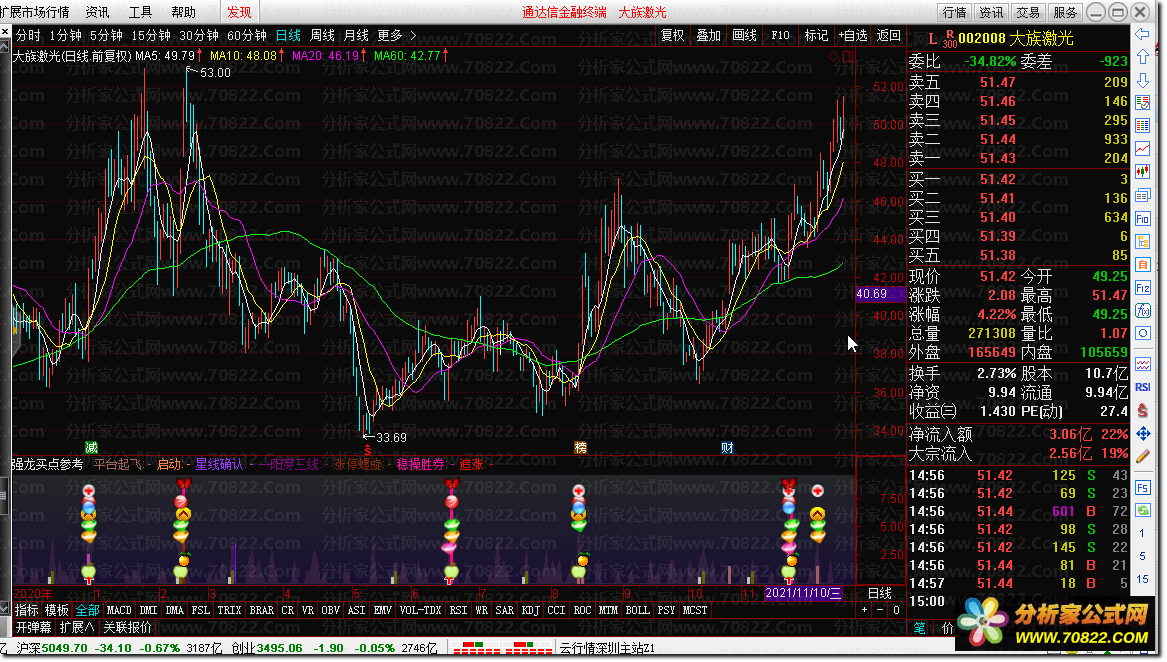Expand the 更多 periods dropdown
Image resolution: width=1167 pixels, height=662 pixels.
397,36
